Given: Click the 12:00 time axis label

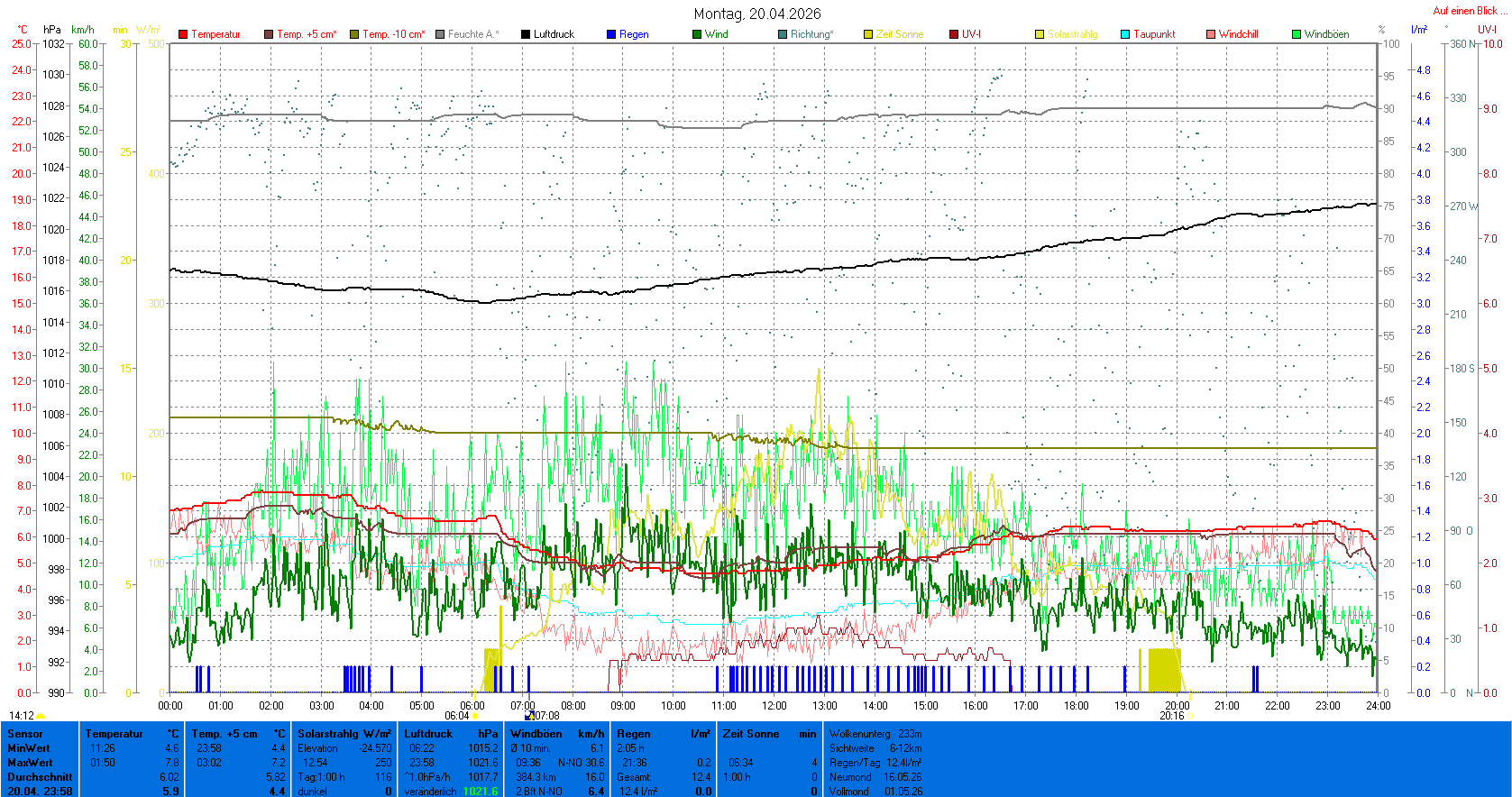Looking at the screenshot, I should click(x=774, y=706).
